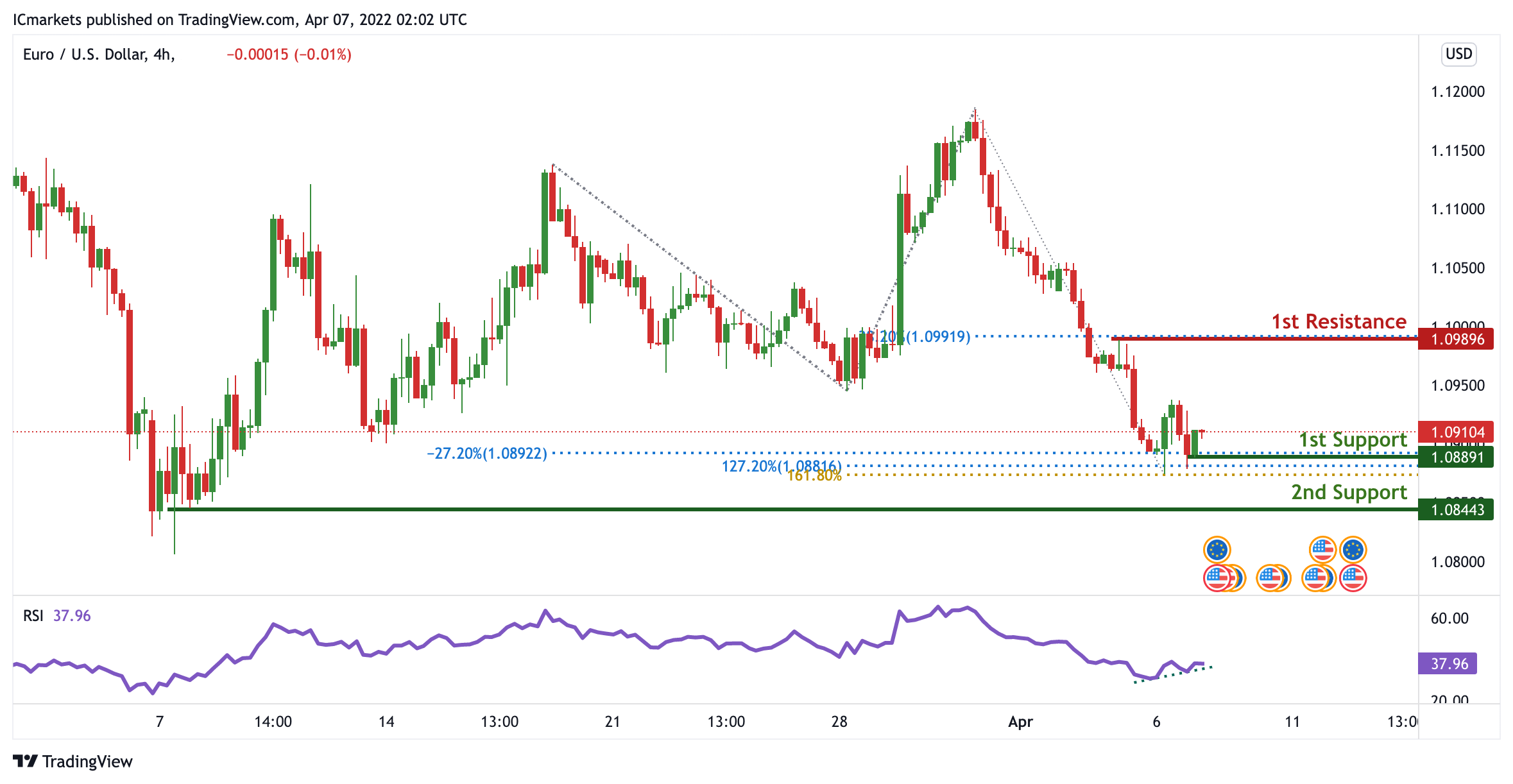
Task: Click the purple RSI 37.96 value badge
Action: click(x=1449, y=663)
